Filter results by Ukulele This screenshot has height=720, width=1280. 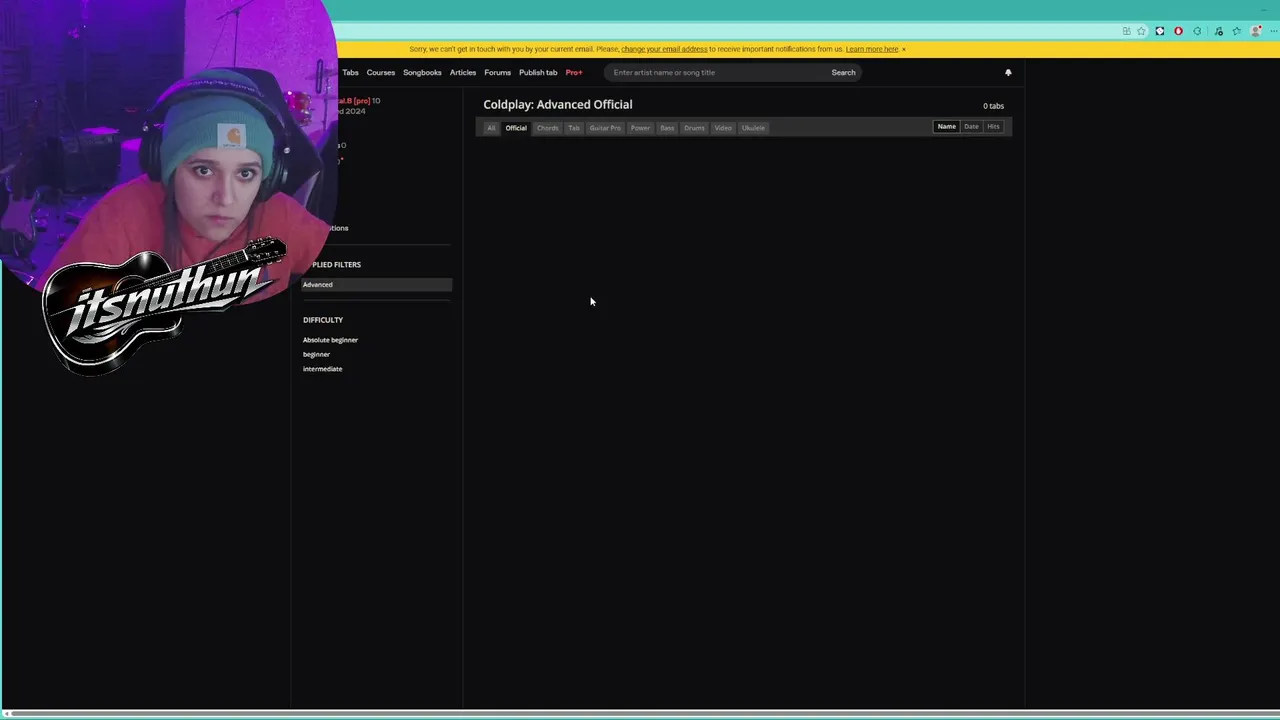coord(753,128)
